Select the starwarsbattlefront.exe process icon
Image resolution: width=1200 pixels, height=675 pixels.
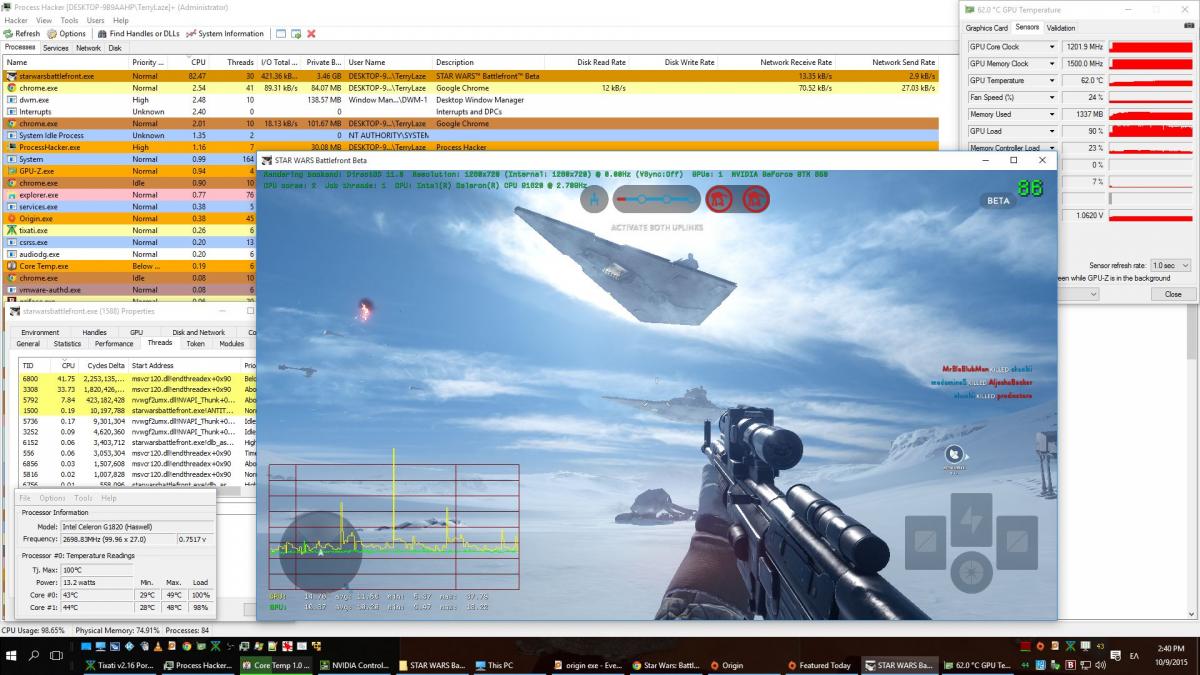pos(12,76)
